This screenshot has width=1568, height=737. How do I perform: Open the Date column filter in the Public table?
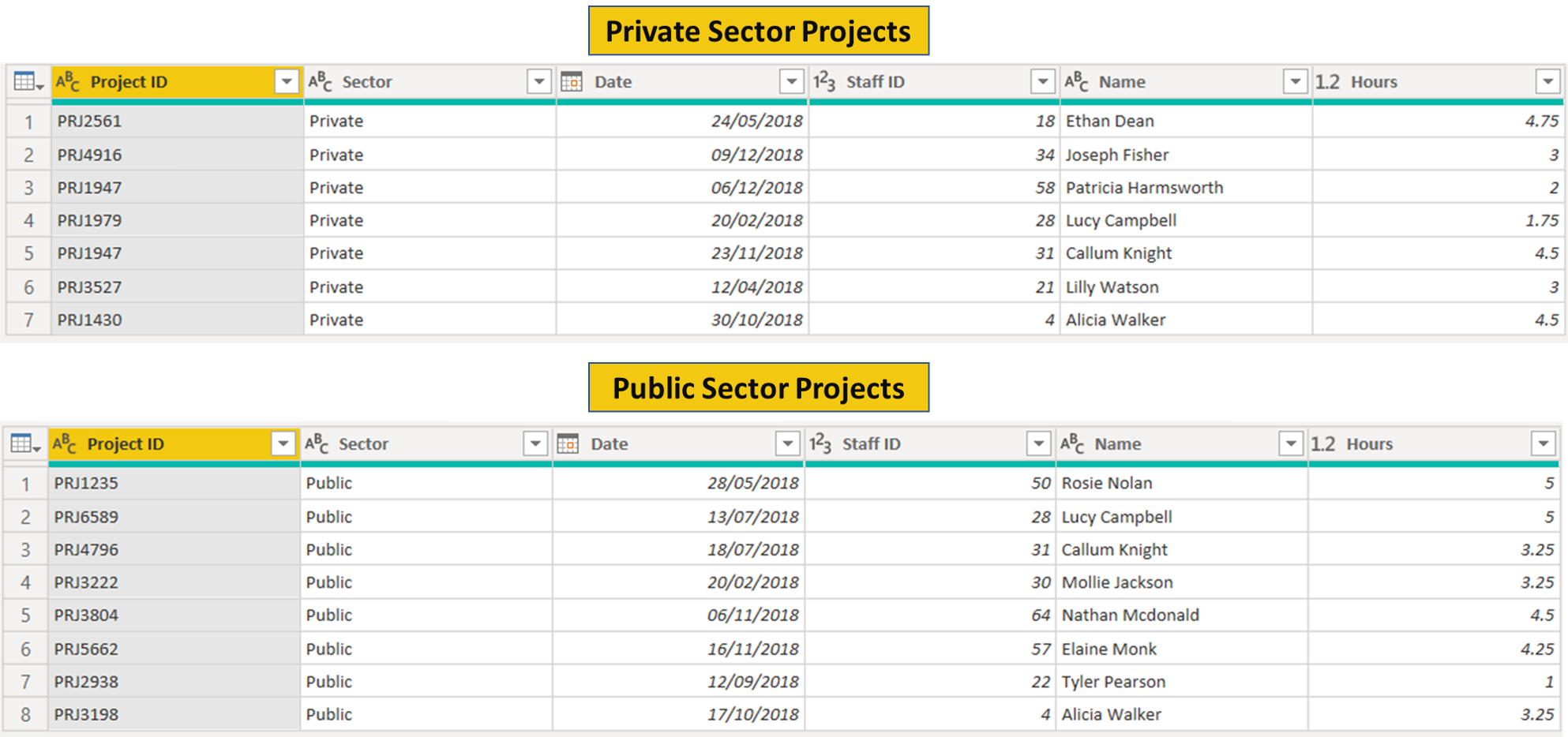pyautogui.click(x=787, y=443)
